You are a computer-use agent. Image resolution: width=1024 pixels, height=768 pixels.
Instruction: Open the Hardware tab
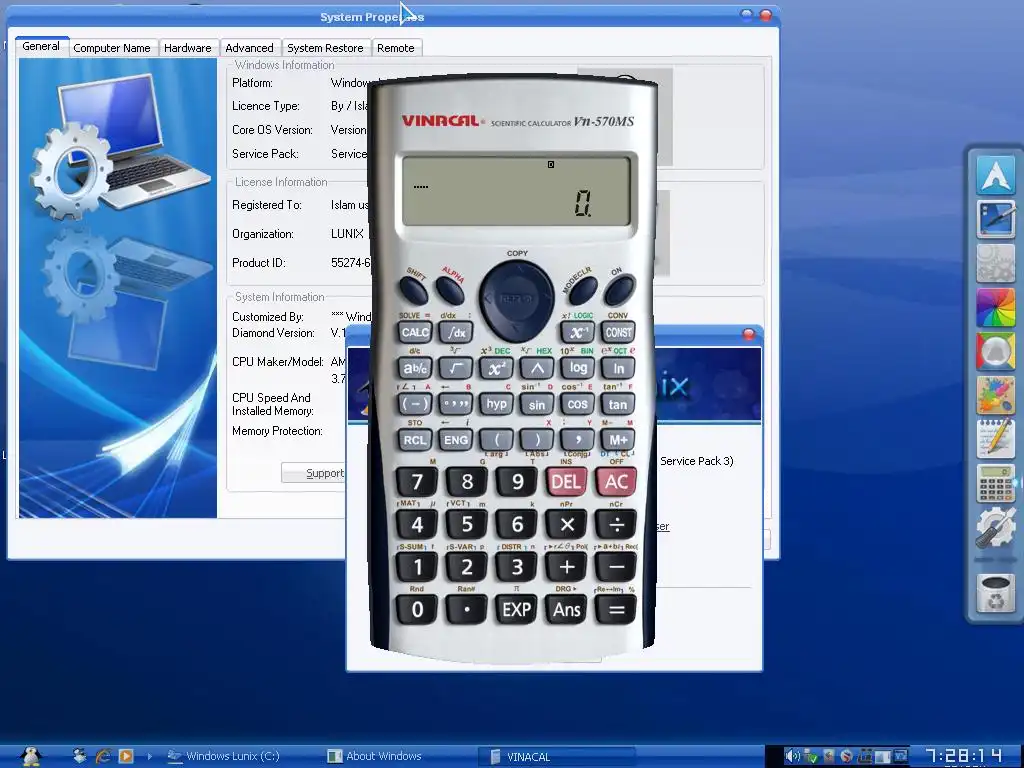187,48
